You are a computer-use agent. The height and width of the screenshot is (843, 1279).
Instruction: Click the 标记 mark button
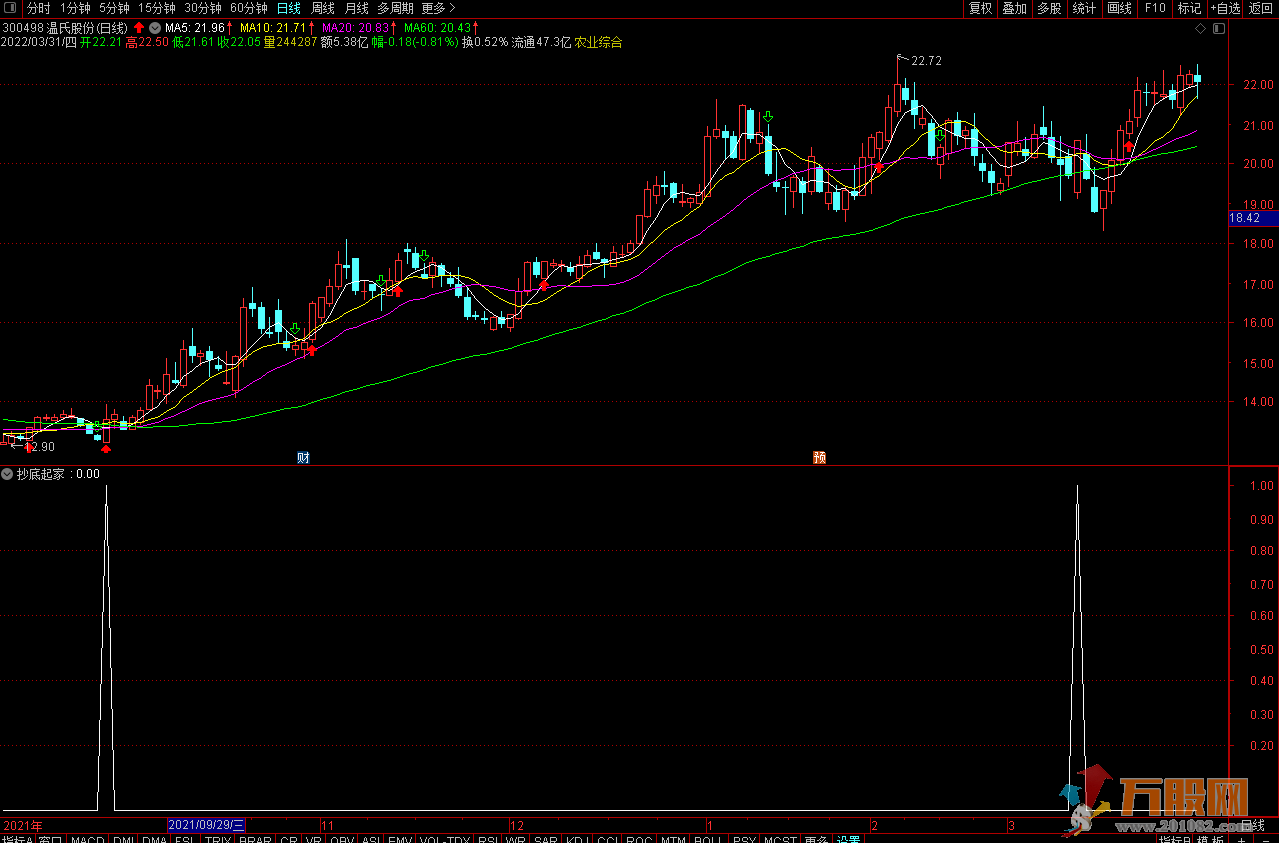1188,8
